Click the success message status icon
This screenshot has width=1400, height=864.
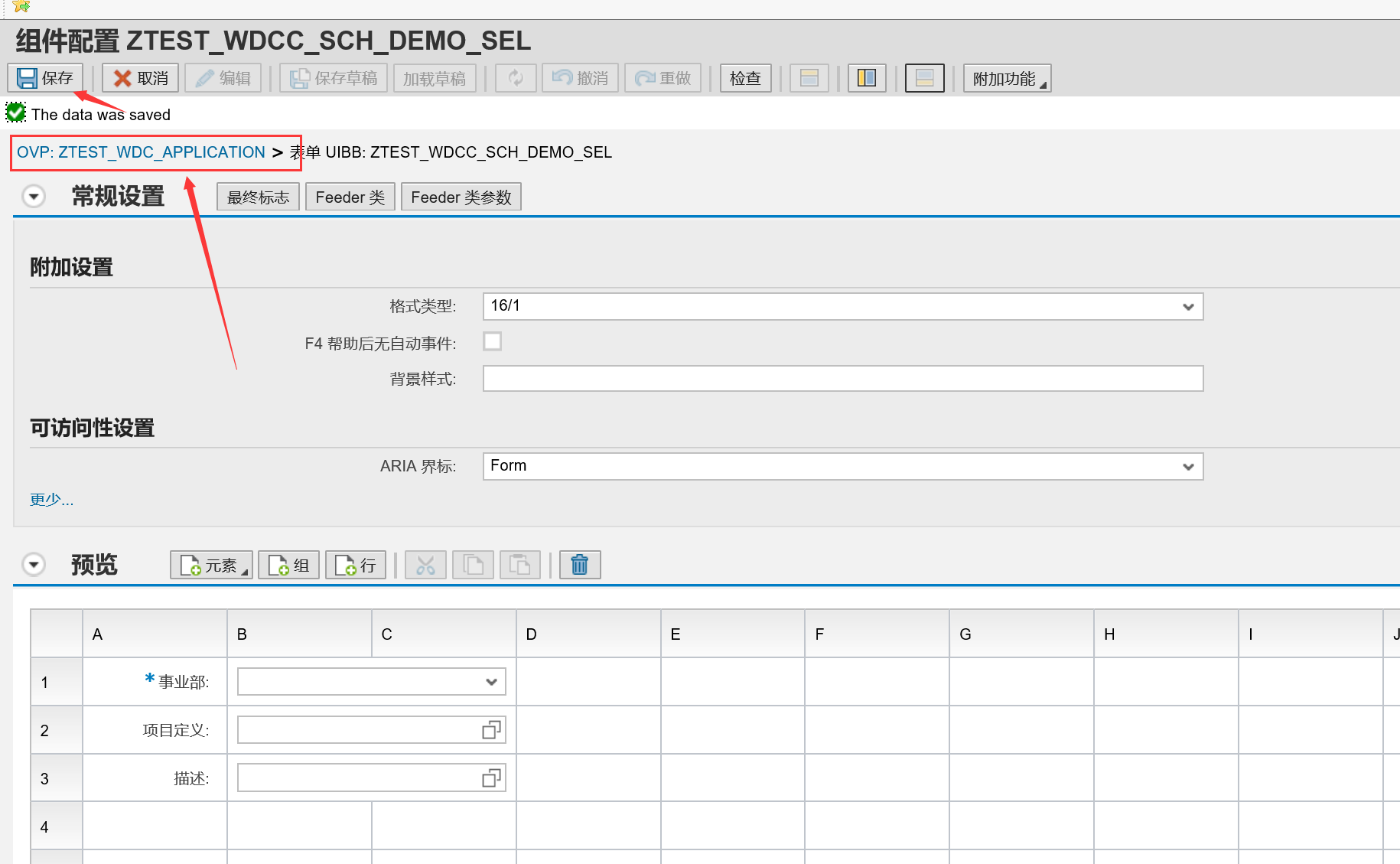tap(16, 112)
